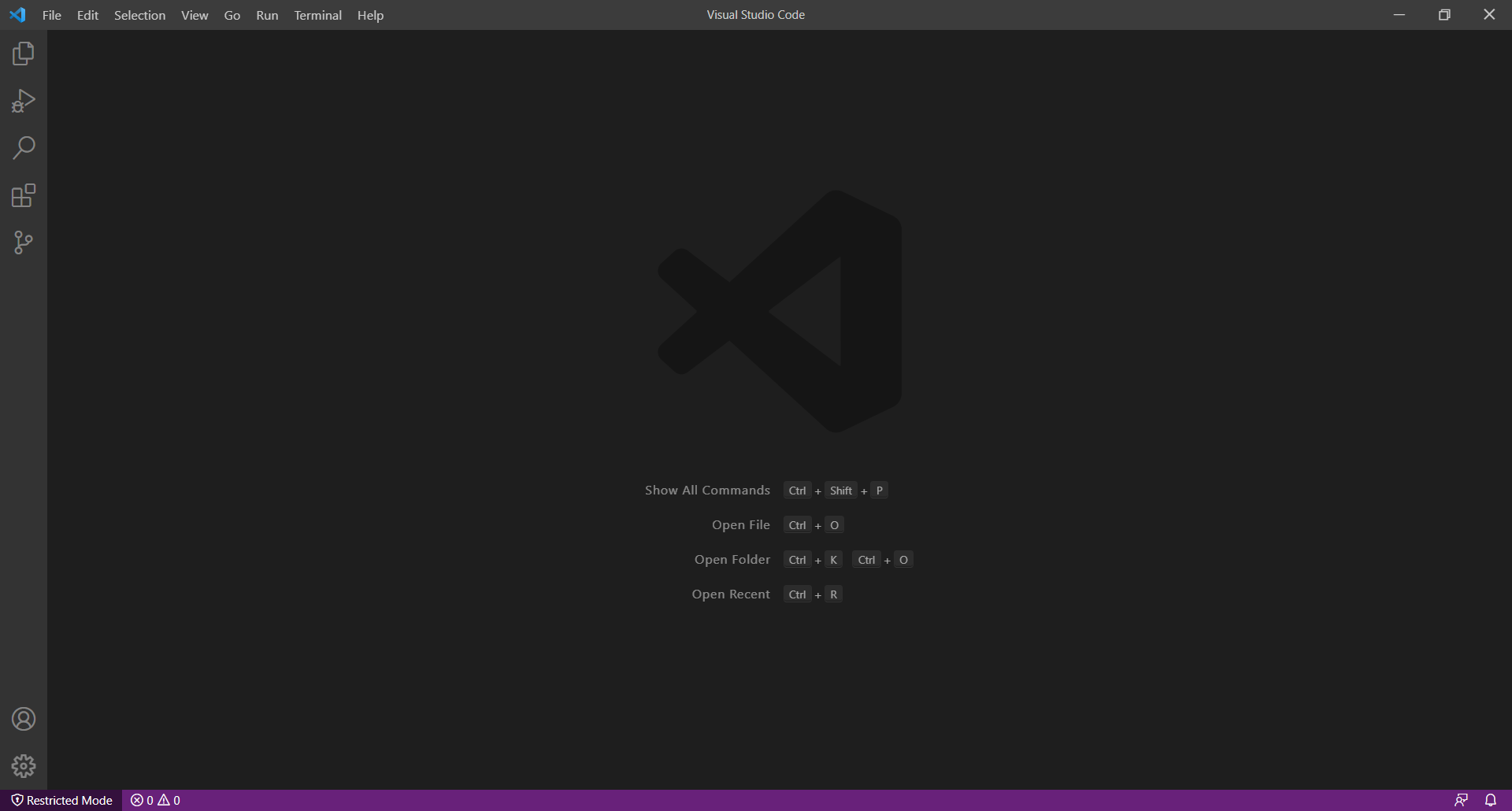1512x811 pixels.
Task: Open the View menu
Action: [195, 15]
